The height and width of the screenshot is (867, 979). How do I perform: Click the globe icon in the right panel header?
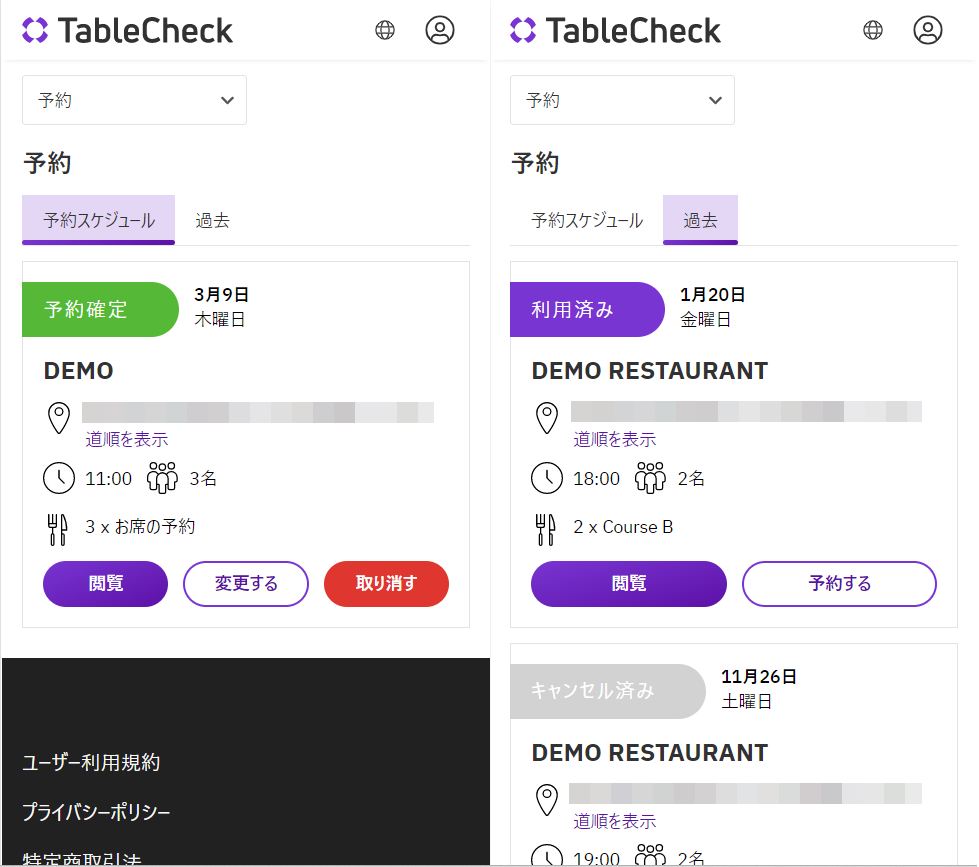(x=872, y=30)
